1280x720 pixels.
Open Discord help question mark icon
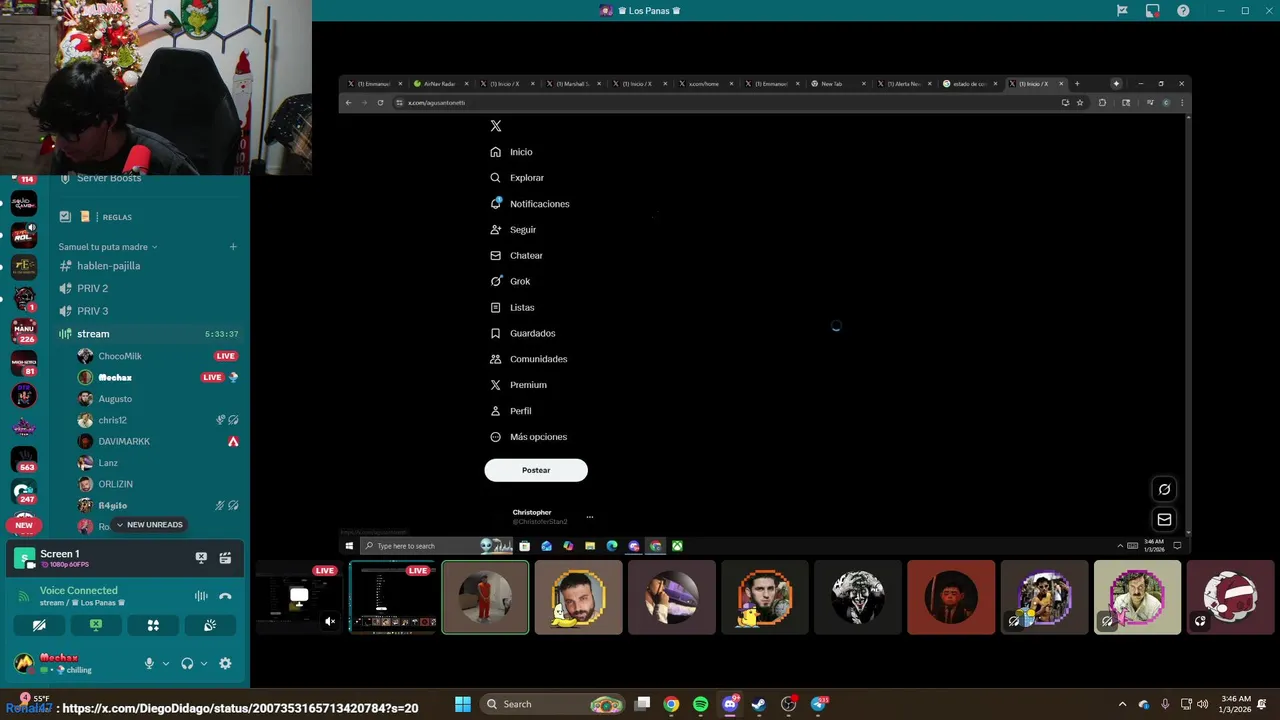click(1183, 11)
